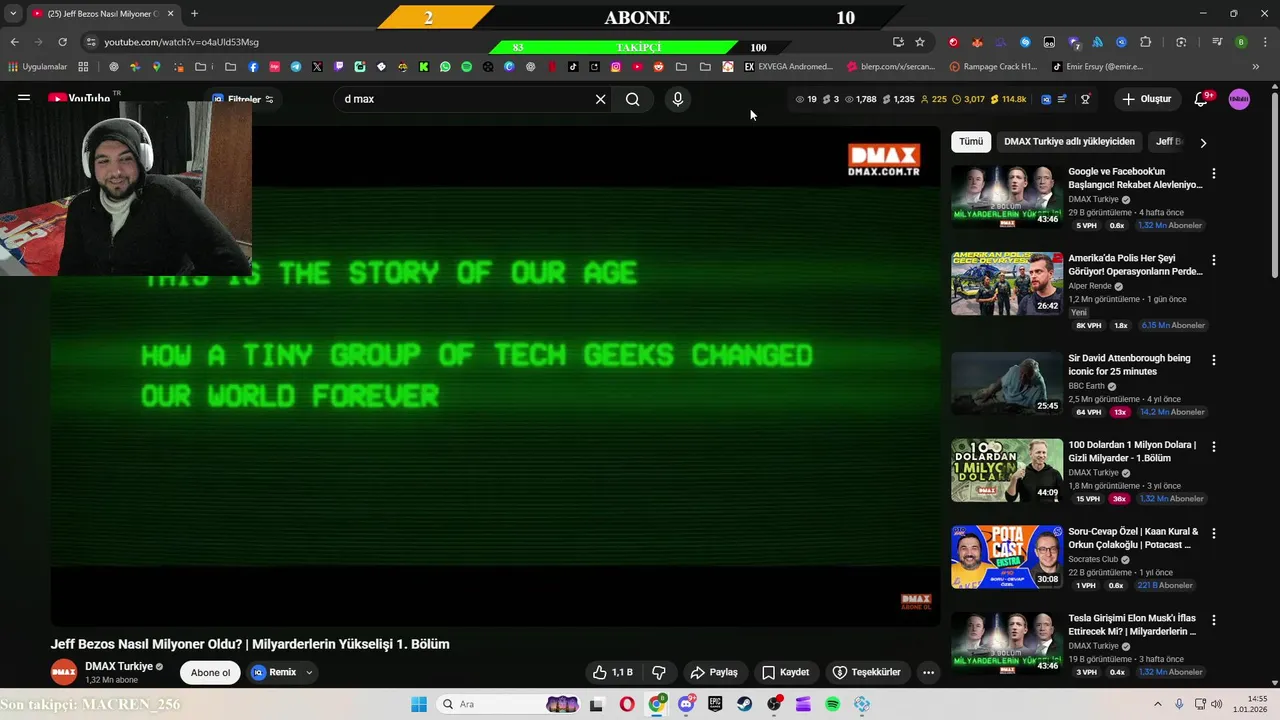1280x720 pixels.
Task: Open the 'EXVEGA Andromed...' bookmark
Action: coord(788,67)
